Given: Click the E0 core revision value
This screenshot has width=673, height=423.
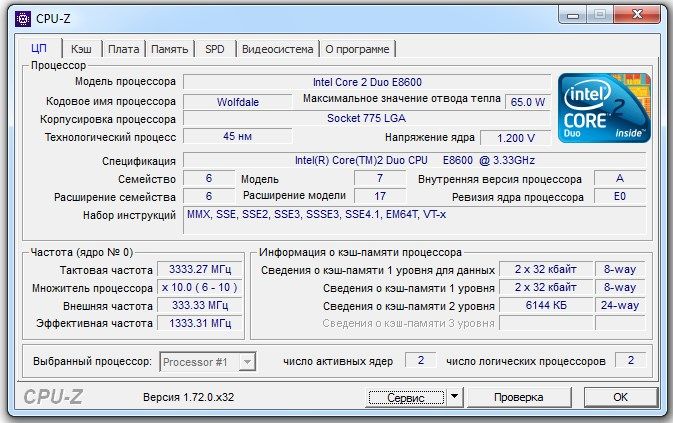Looking at the screenshot, I should [x=620, y=196].
